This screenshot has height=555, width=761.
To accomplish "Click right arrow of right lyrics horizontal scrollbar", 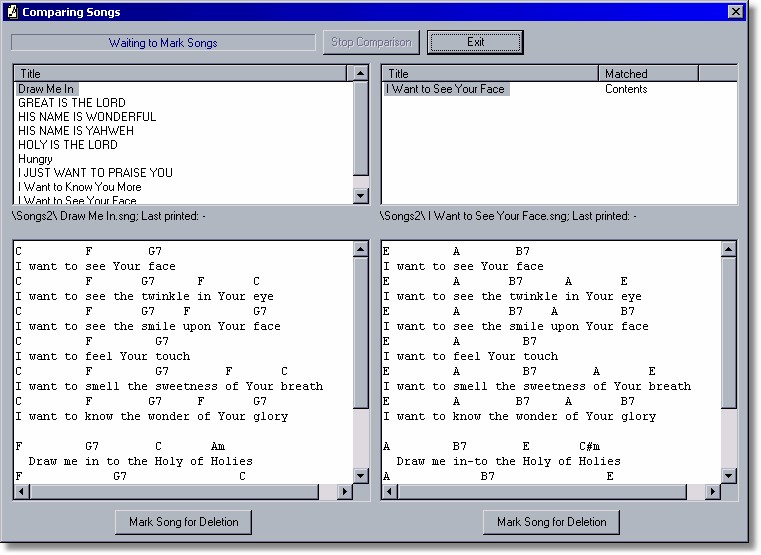I will [x=712, y=491].
